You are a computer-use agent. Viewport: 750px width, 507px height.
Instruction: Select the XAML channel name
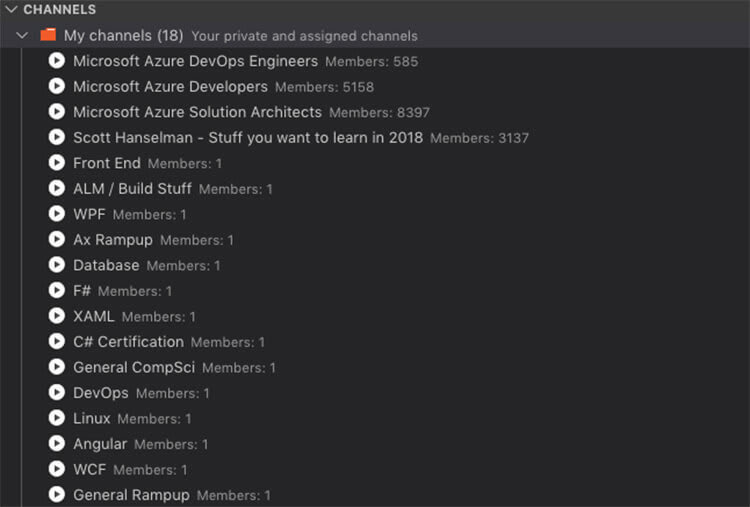[94, 316]
